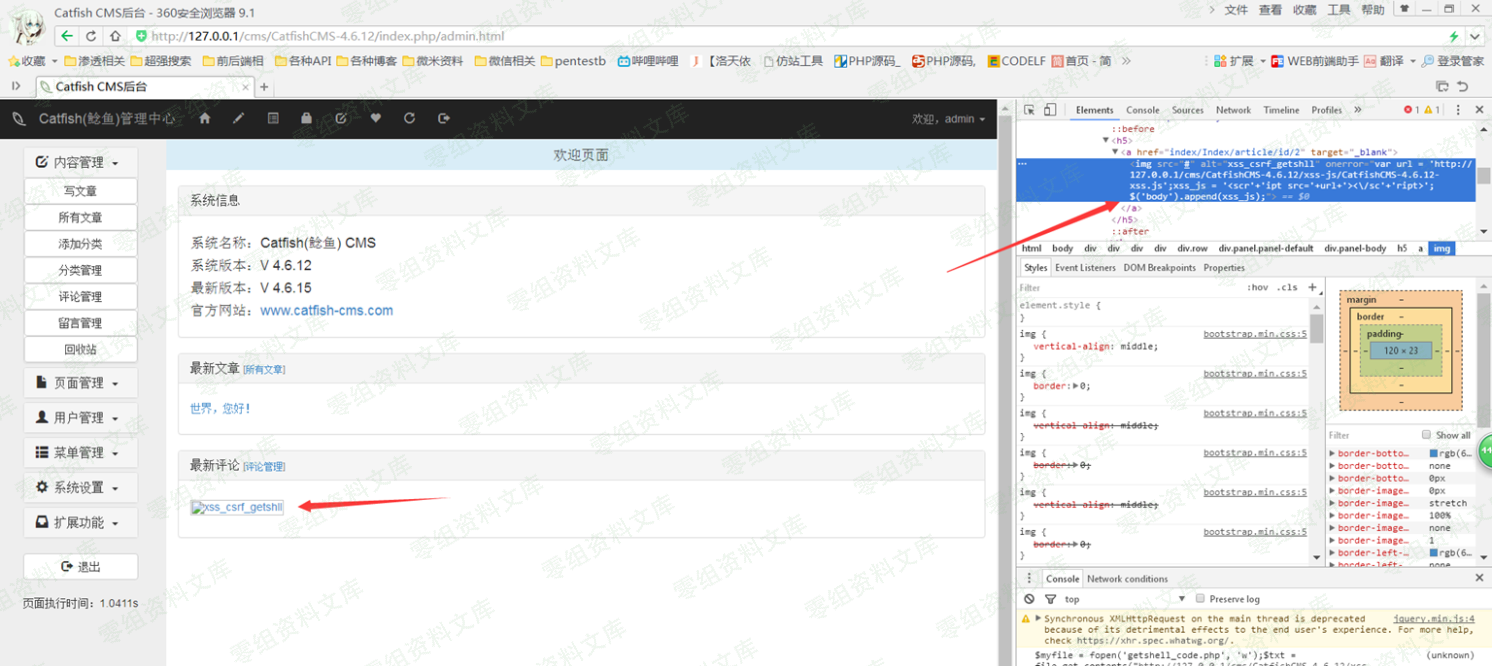Enable the Preserve log checkbox
1492x666 pixels.
pos(1200,599)
